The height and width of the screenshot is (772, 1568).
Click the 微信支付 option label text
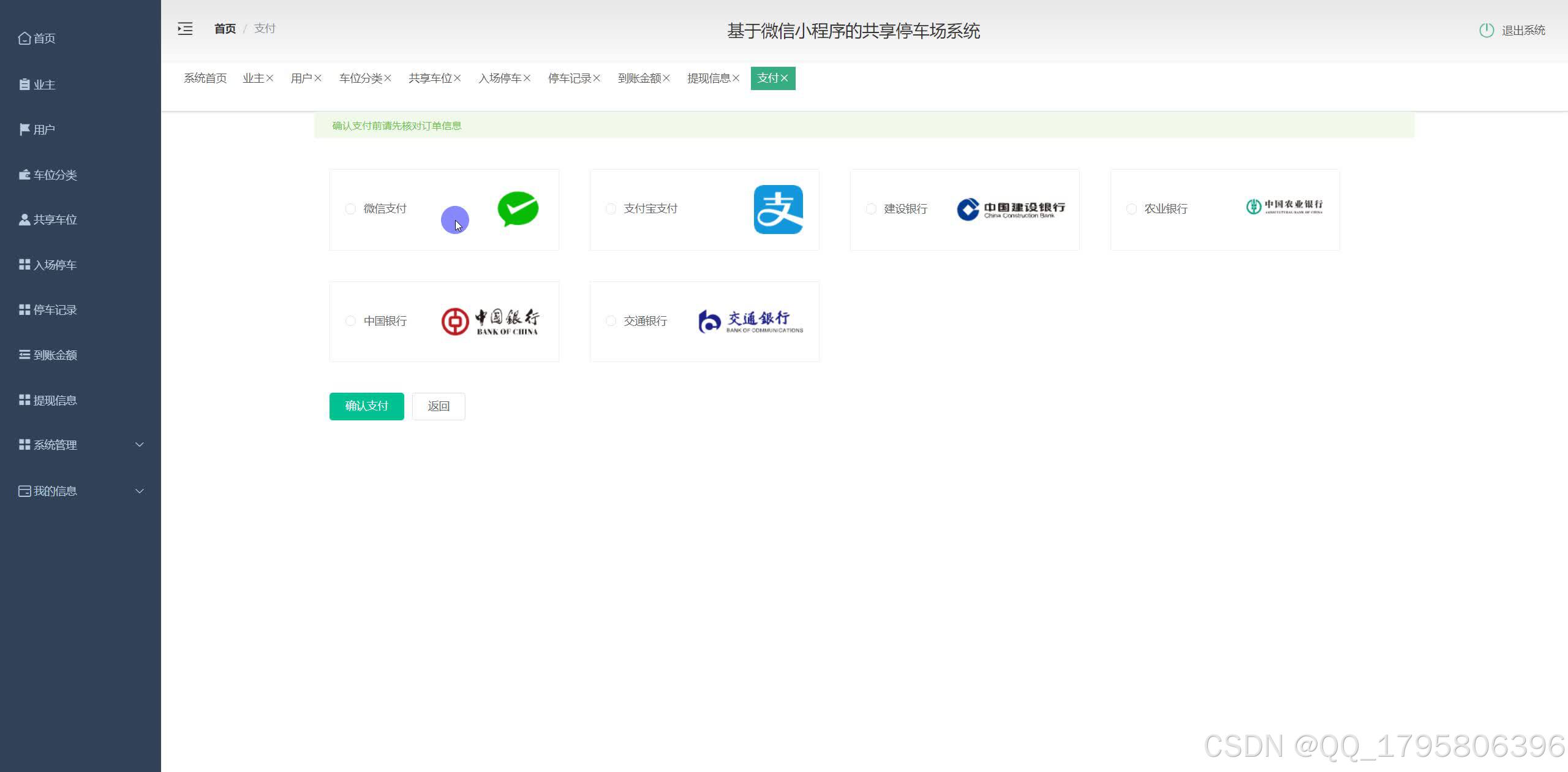pos(385,209)
